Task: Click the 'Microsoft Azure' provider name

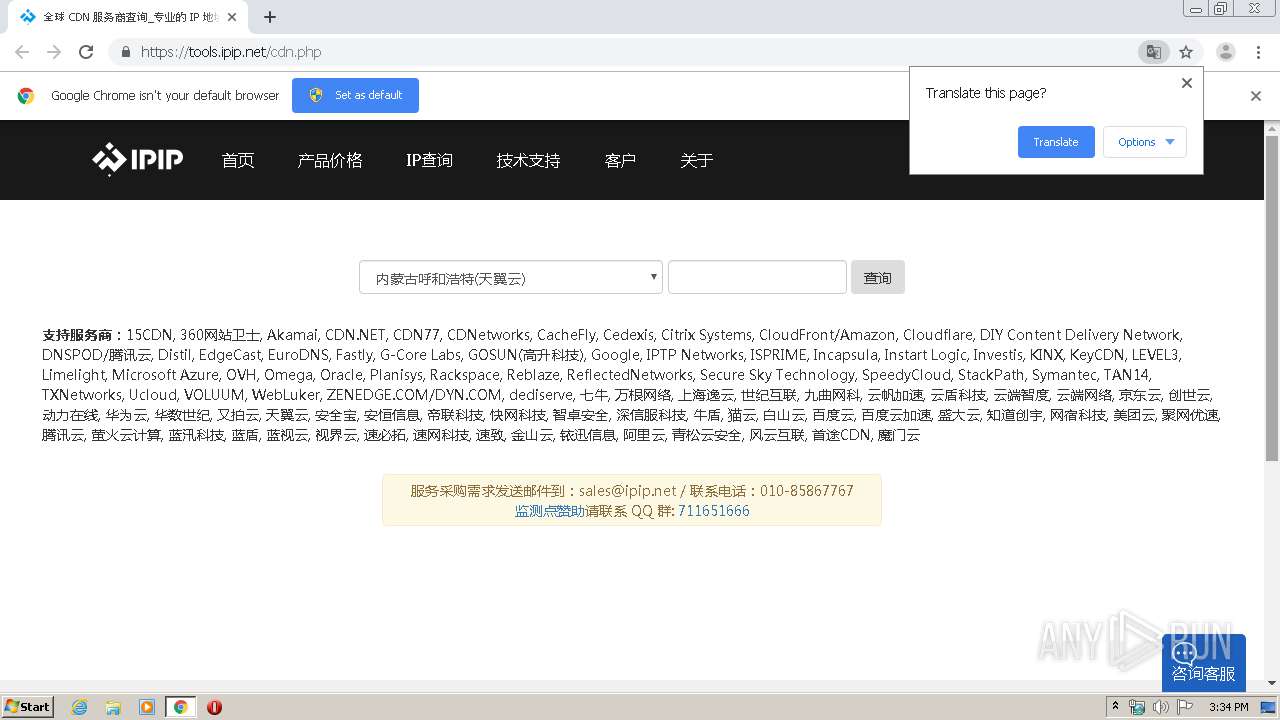Action: (x=165, y=375)
